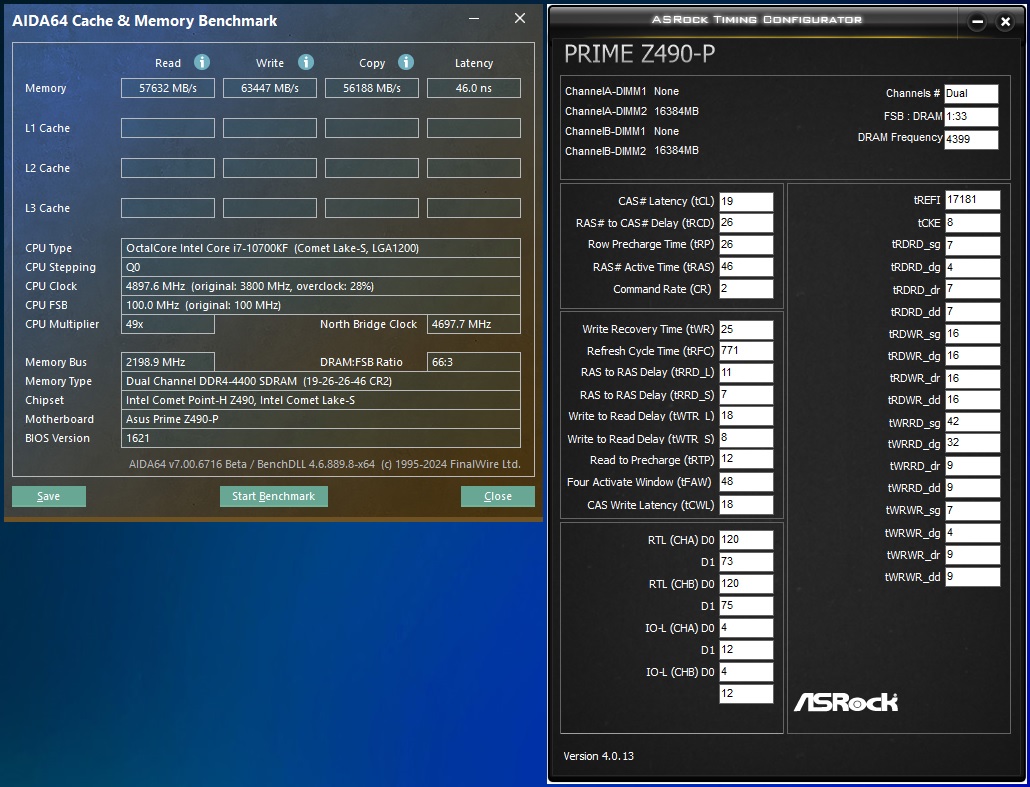Click the Version 4.0.13 label
The image size is (1030, 787).
[x=598, y=756]
